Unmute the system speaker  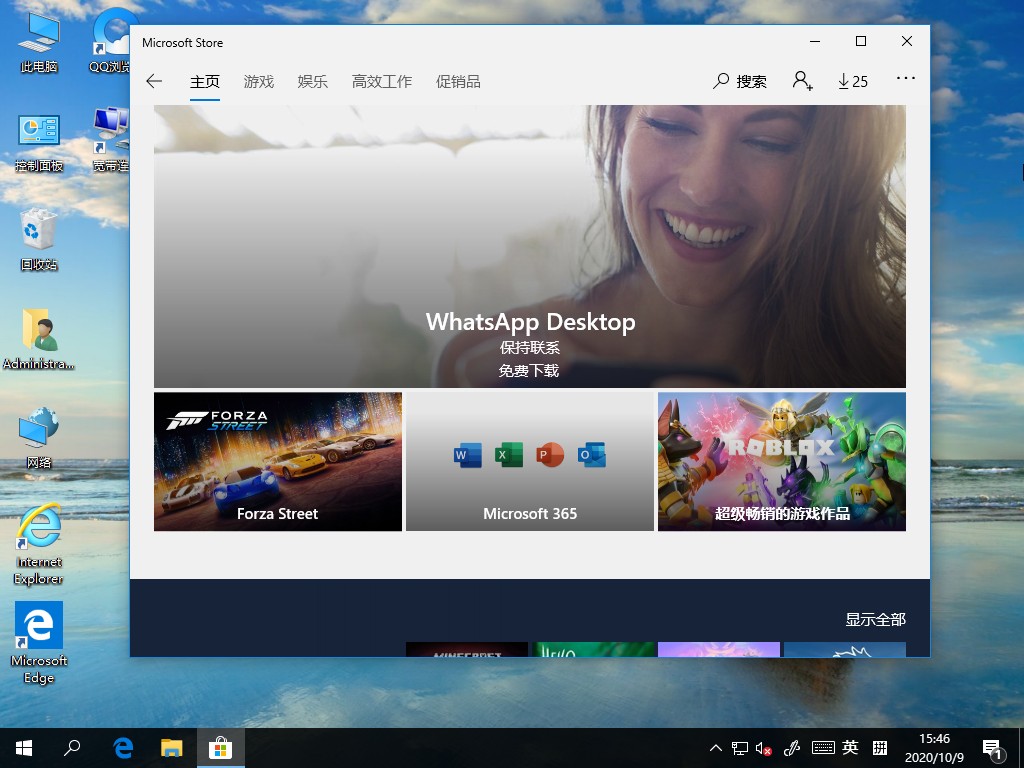(x=763, y=747)
